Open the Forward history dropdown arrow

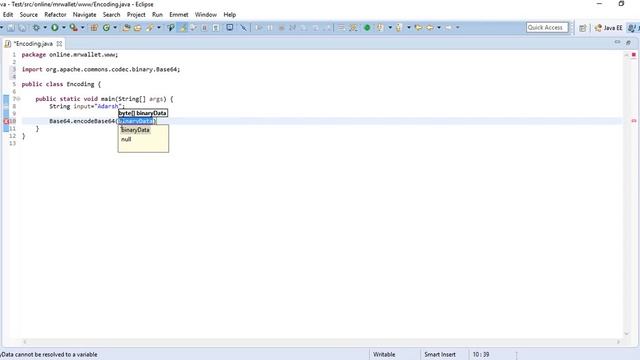[x=458, y=28]
